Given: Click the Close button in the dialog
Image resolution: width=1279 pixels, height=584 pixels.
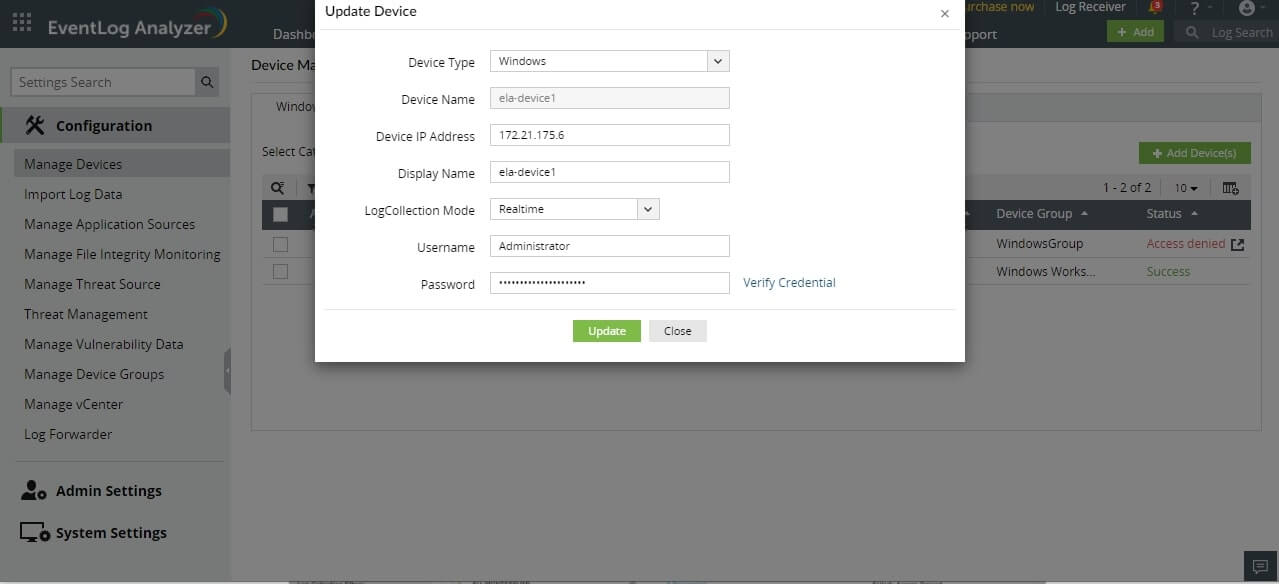Looking at the screenshot, I should (678, 331).
